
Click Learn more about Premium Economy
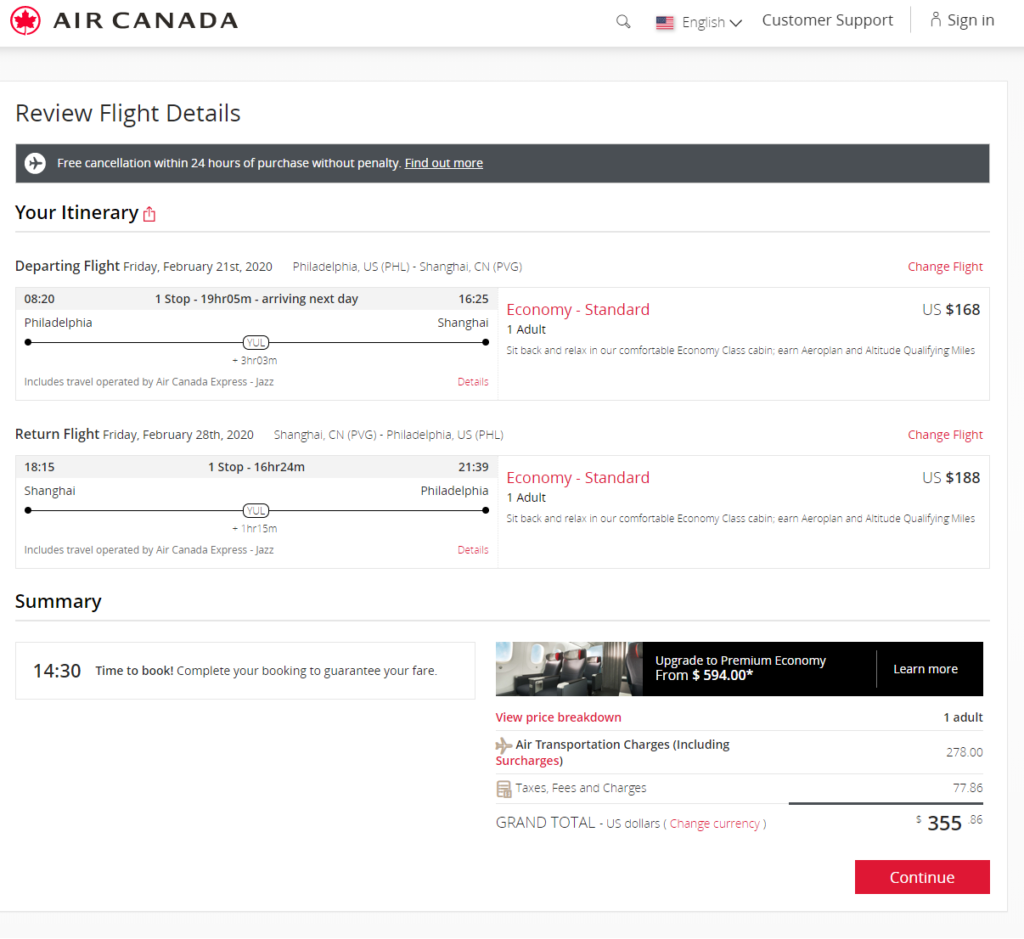click(x=925, y=669)
